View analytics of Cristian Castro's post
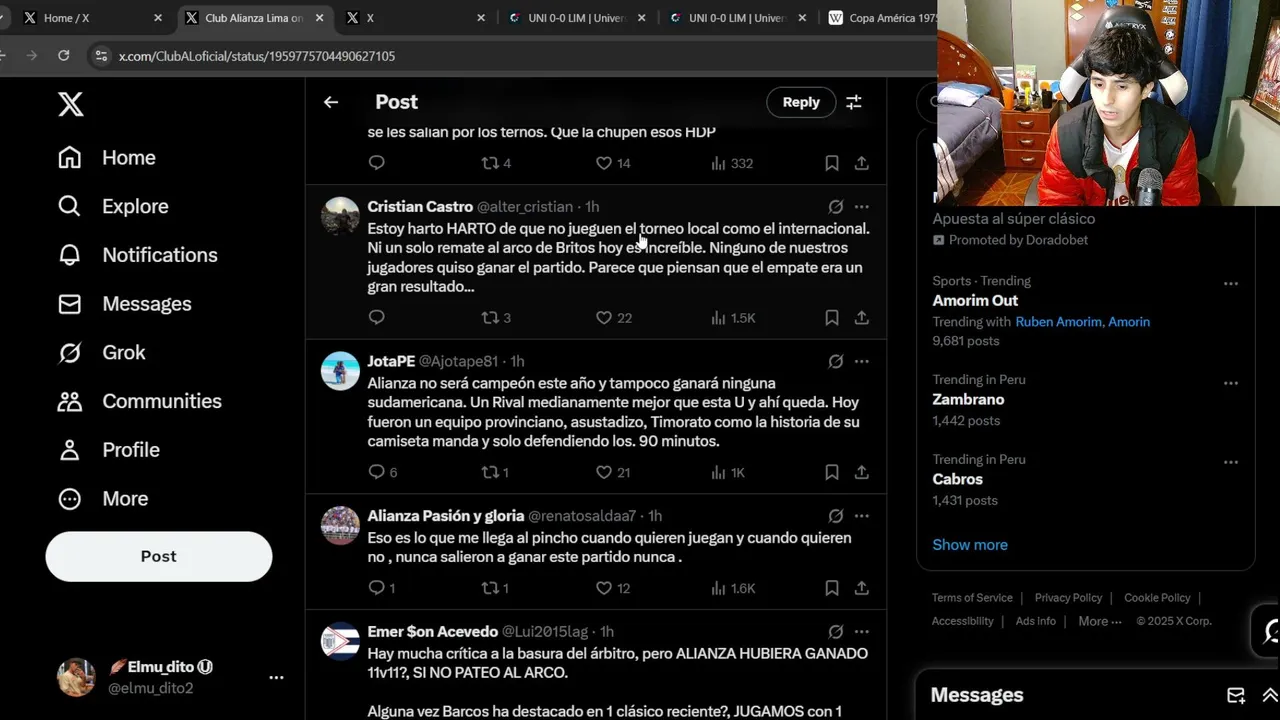The width and height of the screenshot is (1280, 720). pyautogui.click(x=733, y=317)
